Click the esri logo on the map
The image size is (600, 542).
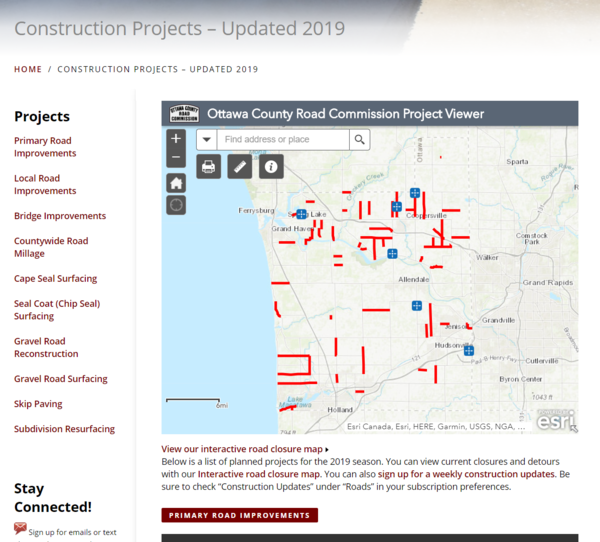[555, 421]
